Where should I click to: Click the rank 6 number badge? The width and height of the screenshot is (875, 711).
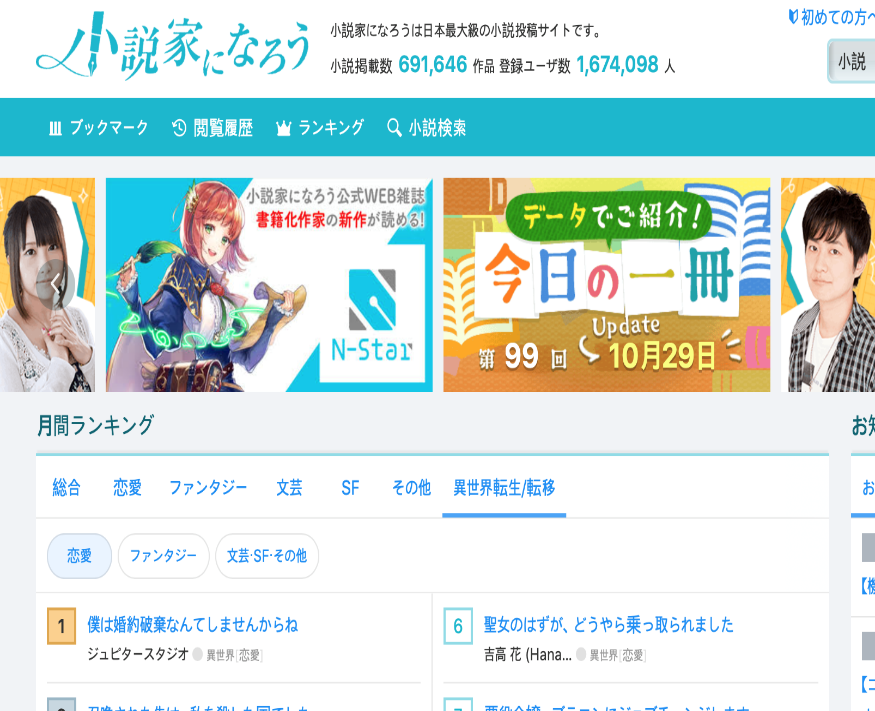458,626
